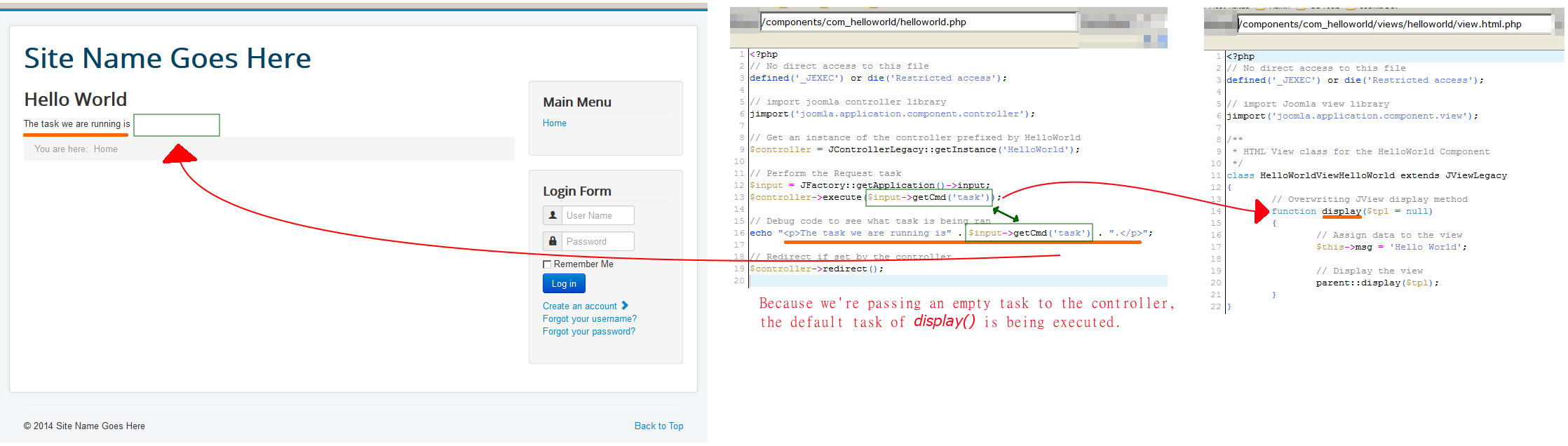Click the helloworld.php file path field
This screenshot has width=1568, height=446.
(919, 22)
